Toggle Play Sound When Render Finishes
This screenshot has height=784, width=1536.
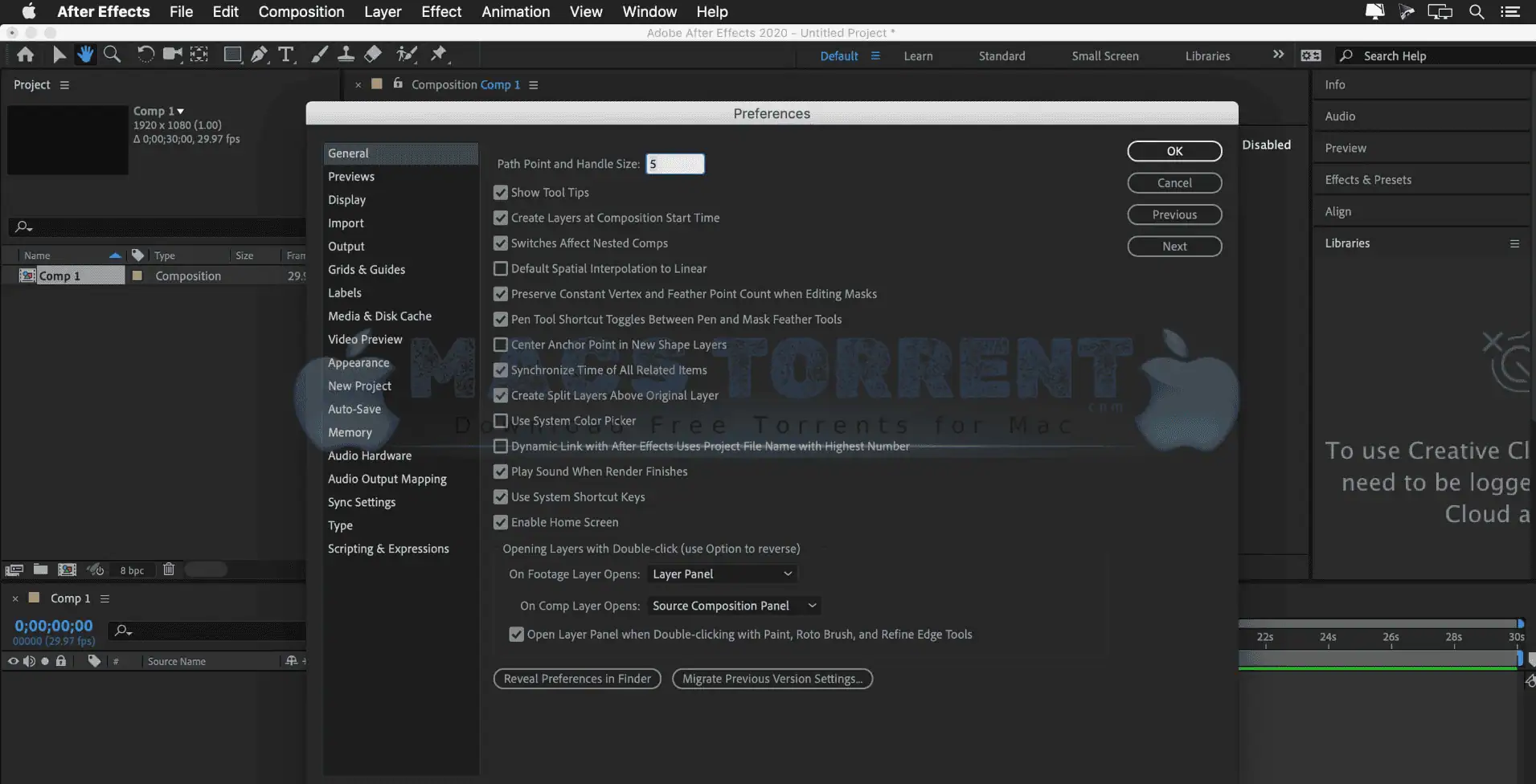click(x=501, y=472)
